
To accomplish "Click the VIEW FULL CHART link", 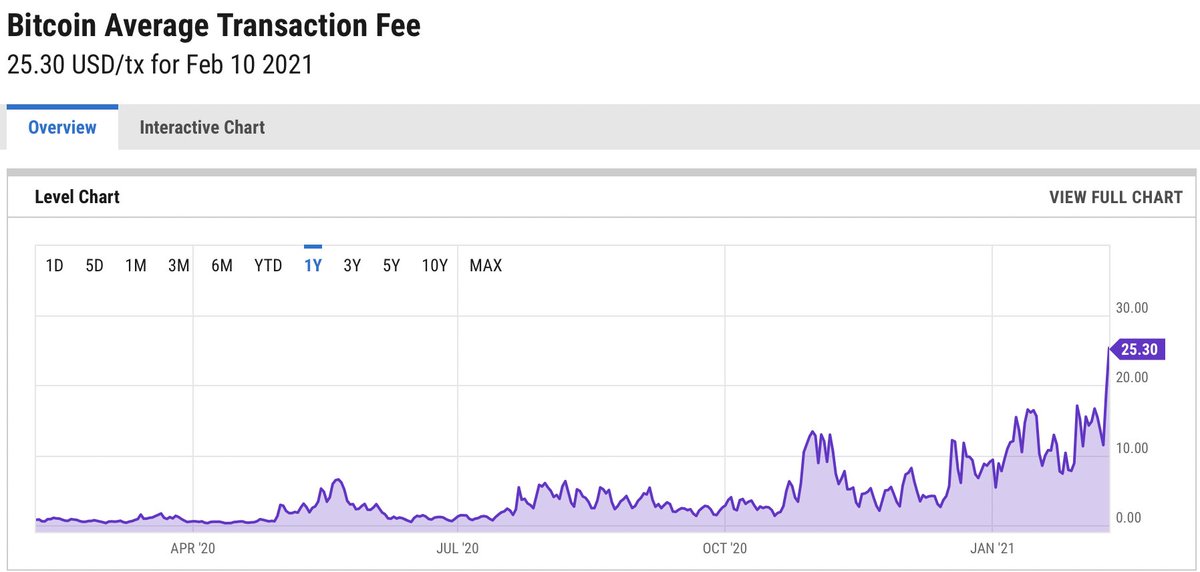I will click(1116, 197).
